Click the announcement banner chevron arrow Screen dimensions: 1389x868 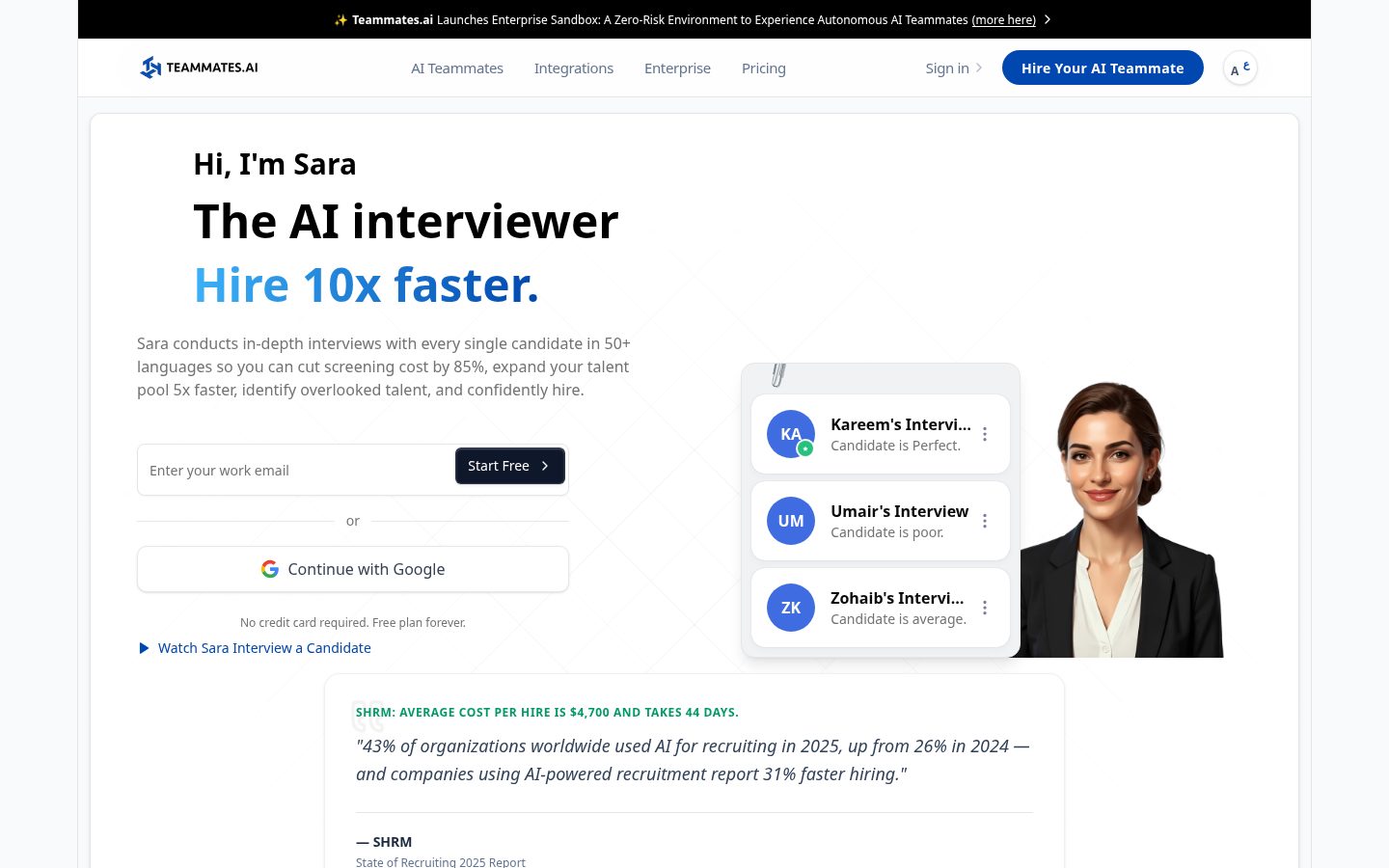(x=1048, y=19)
